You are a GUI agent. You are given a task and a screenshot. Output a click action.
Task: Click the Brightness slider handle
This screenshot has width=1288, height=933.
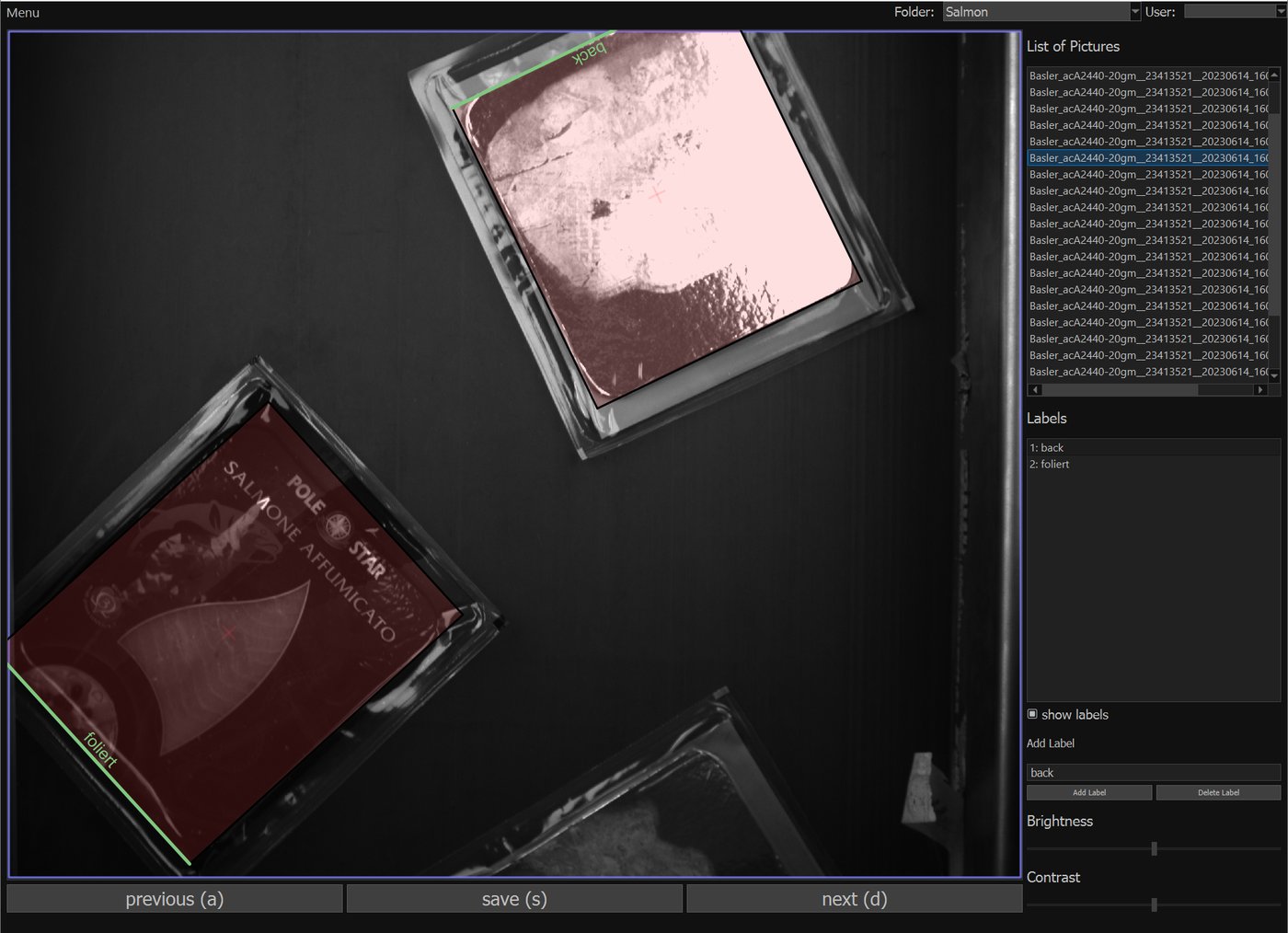pos(1154,849)
